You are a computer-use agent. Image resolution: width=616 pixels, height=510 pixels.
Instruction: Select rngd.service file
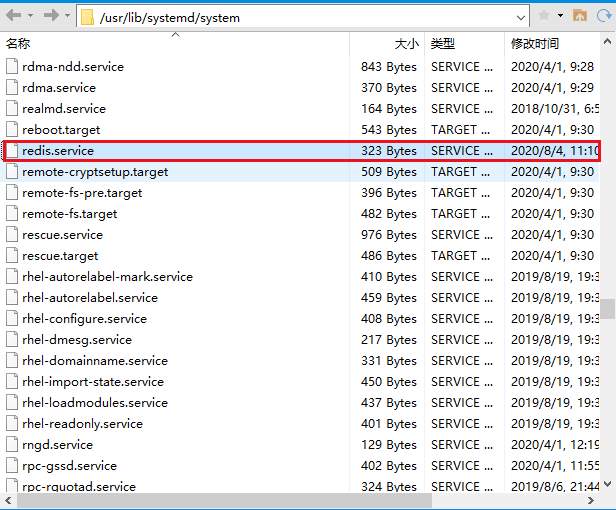pos(57,445)
